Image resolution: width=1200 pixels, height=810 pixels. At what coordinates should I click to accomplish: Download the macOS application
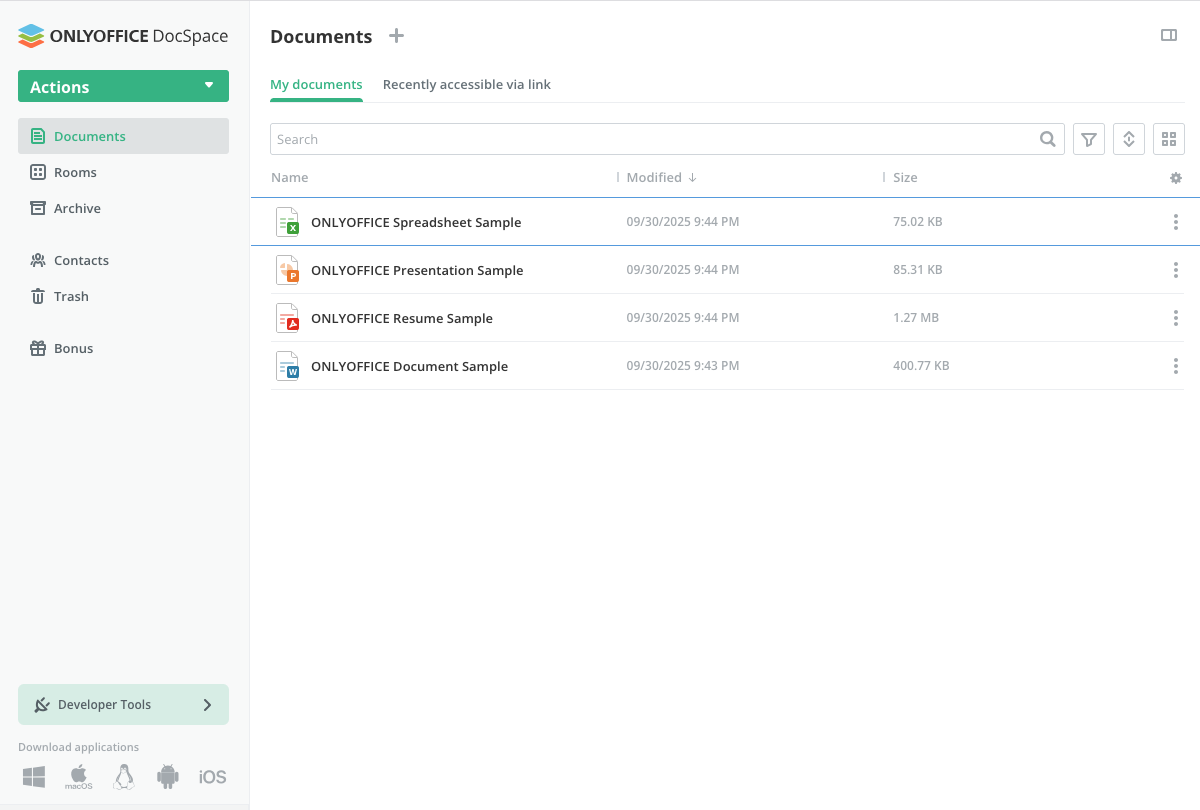[x=79, y=777]
